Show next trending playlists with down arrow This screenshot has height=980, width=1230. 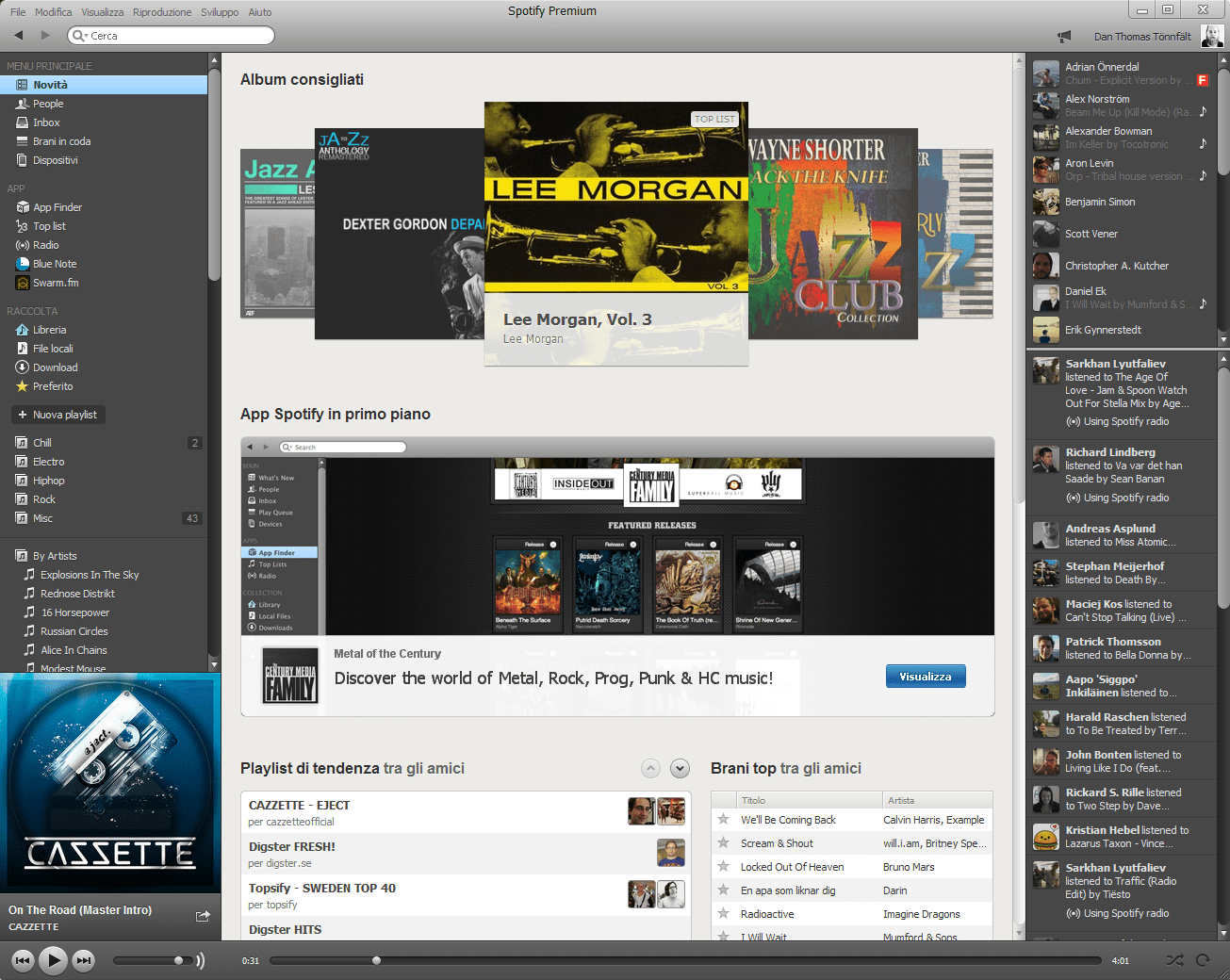(x=680, y=769)
